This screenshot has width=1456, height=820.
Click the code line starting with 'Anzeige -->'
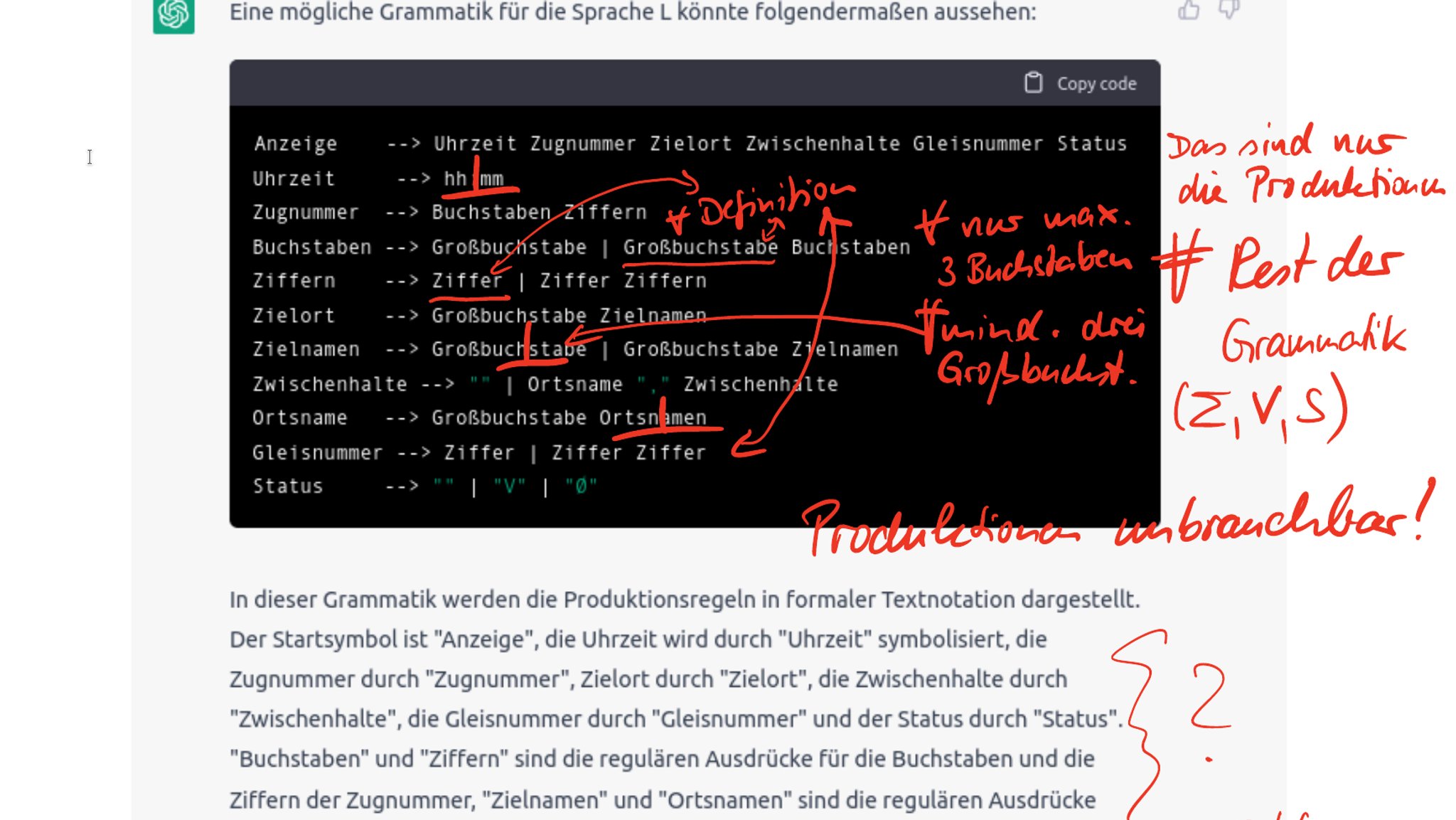coord(690,144)
